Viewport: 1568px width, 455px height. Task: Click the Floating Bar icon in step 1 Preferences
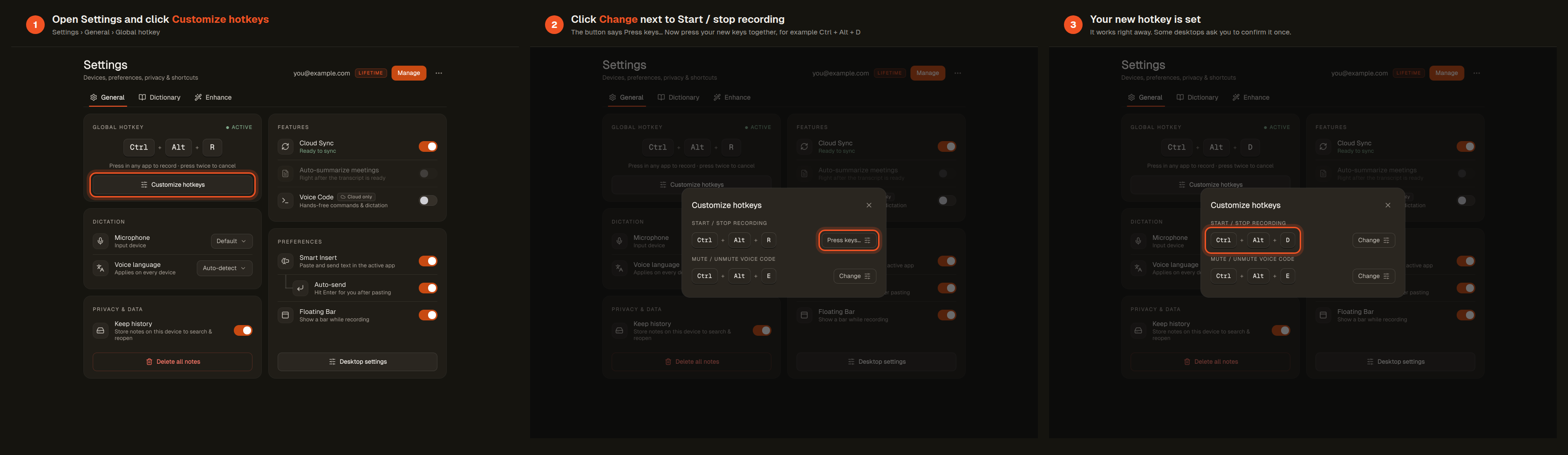(286, 315)
